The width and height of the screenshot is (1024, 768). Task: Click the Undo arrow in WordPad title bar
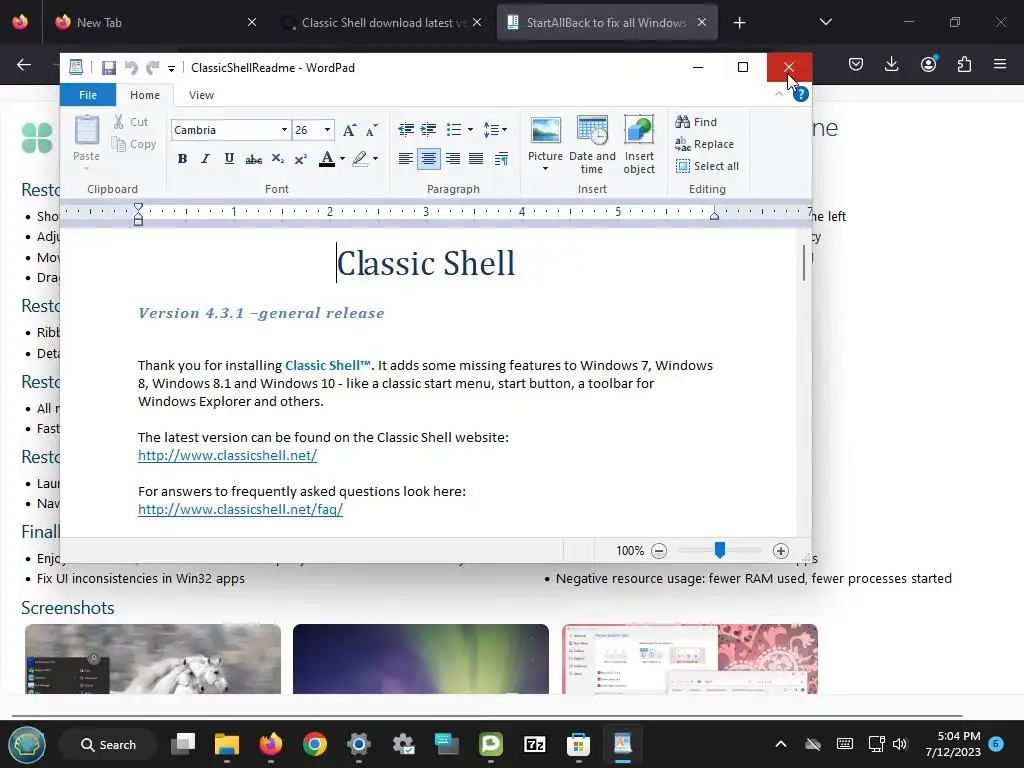pos(131,67)
